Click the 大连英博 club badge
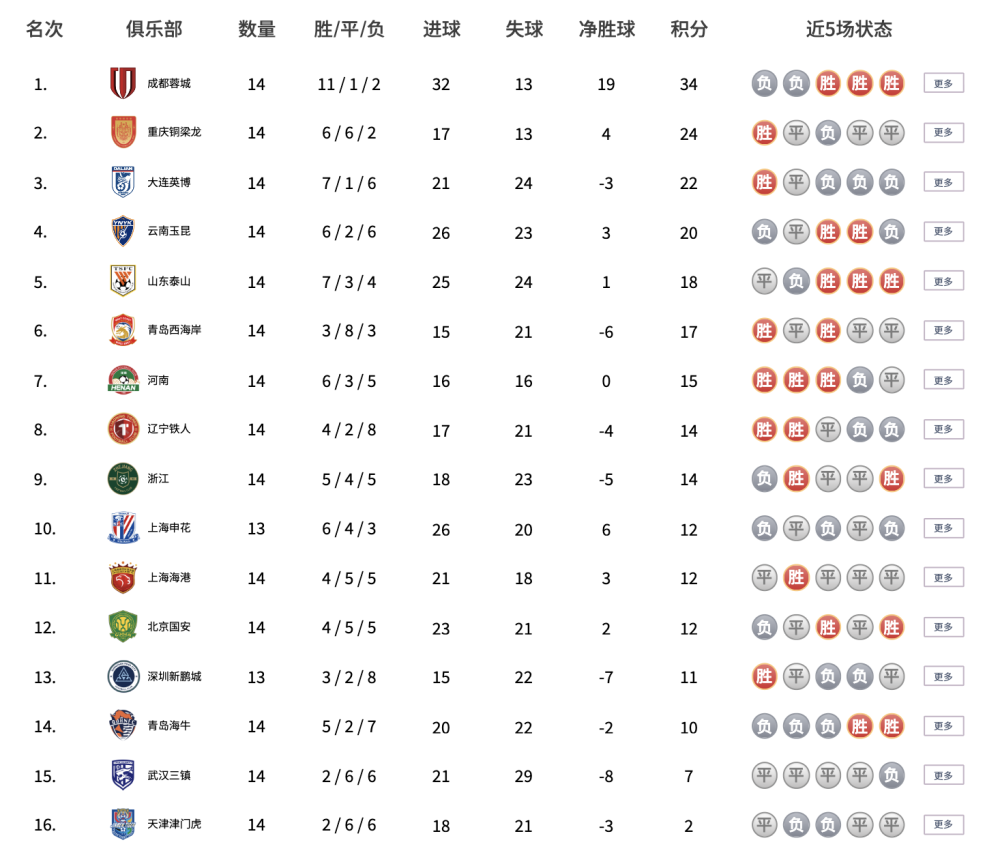This screenshot has width=1000, height=864. [123, 182]
